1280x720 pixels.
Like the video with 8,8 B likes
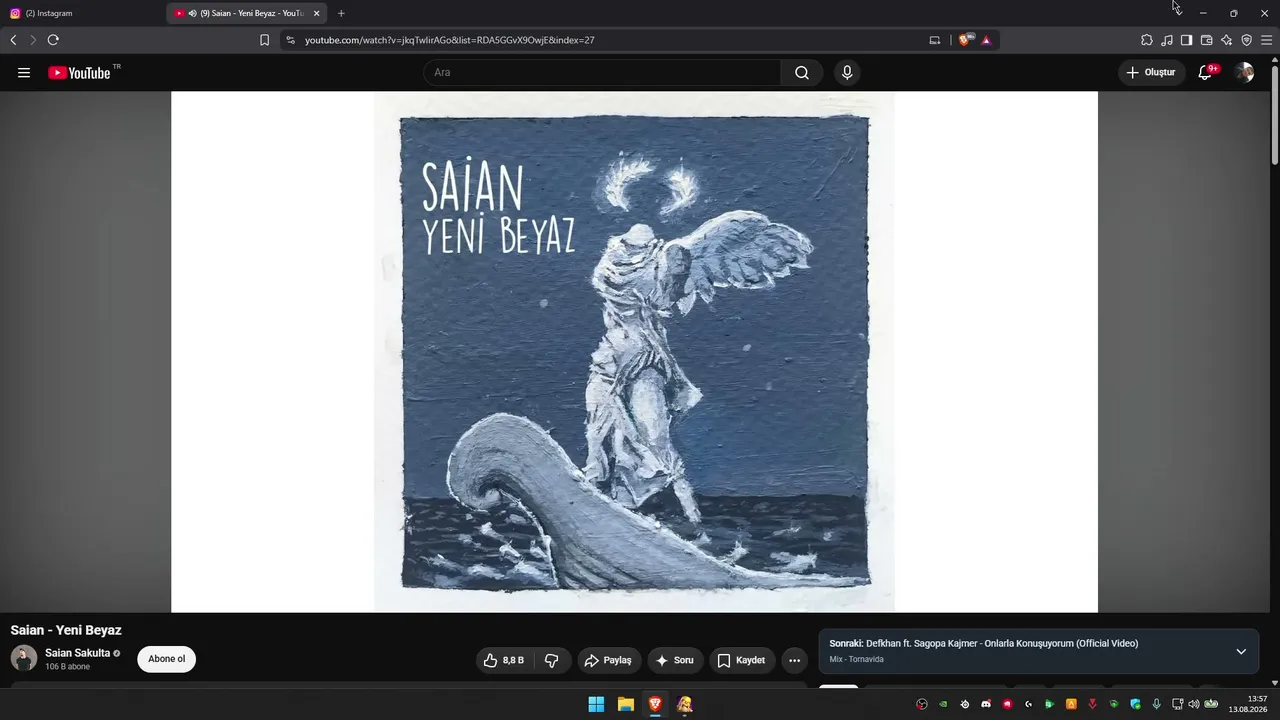click(x=506, y=660)
